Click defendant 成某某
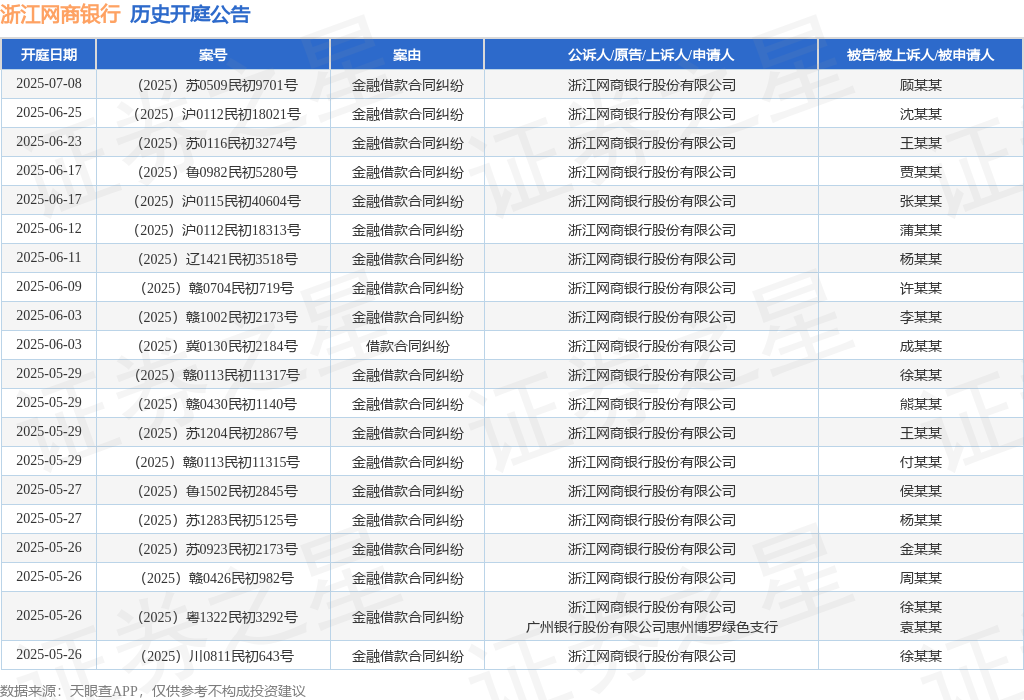 (x=921, y=346)
